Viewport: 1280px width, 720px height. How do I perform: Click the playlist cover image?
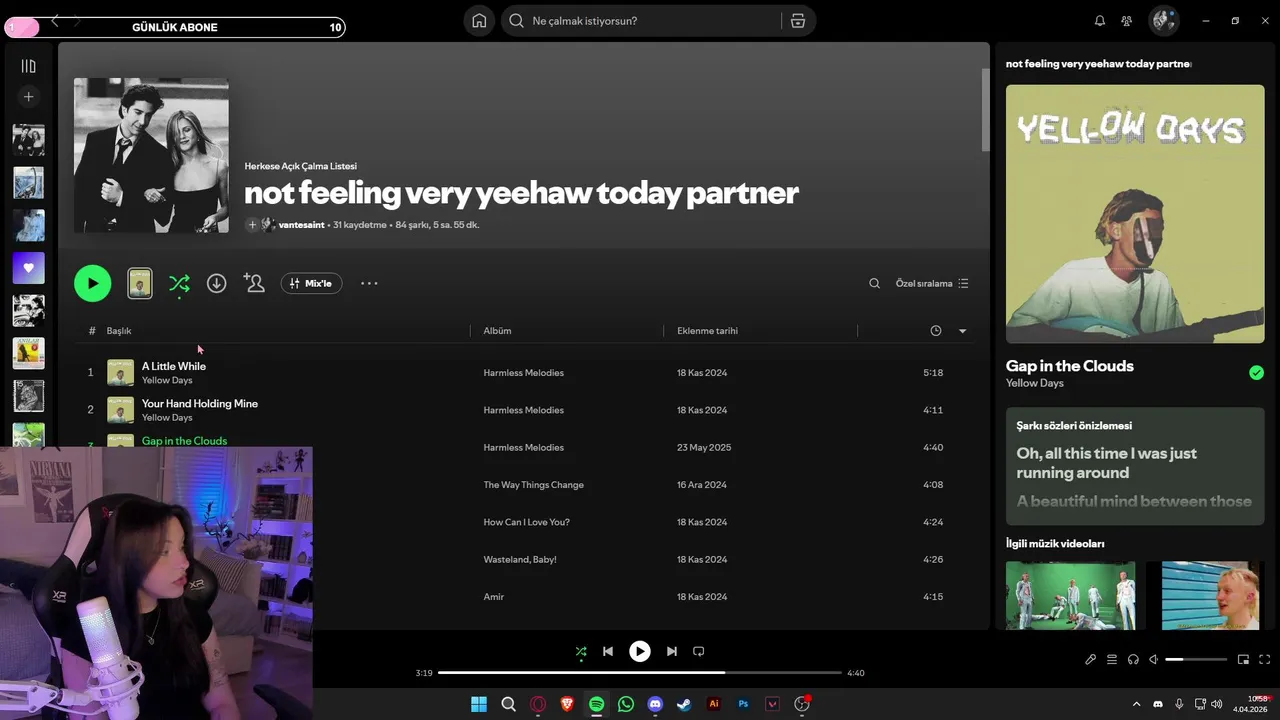(151, 155)
